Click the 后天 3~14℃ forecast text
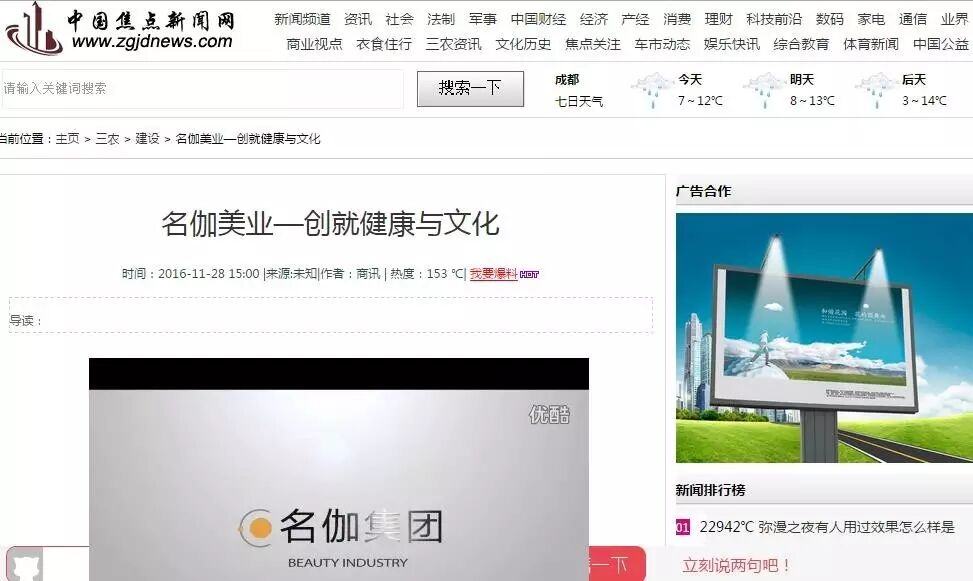Image resolution: width=973 pixels, height=581 pixels. pyautogui.click(x=924, y=91)
